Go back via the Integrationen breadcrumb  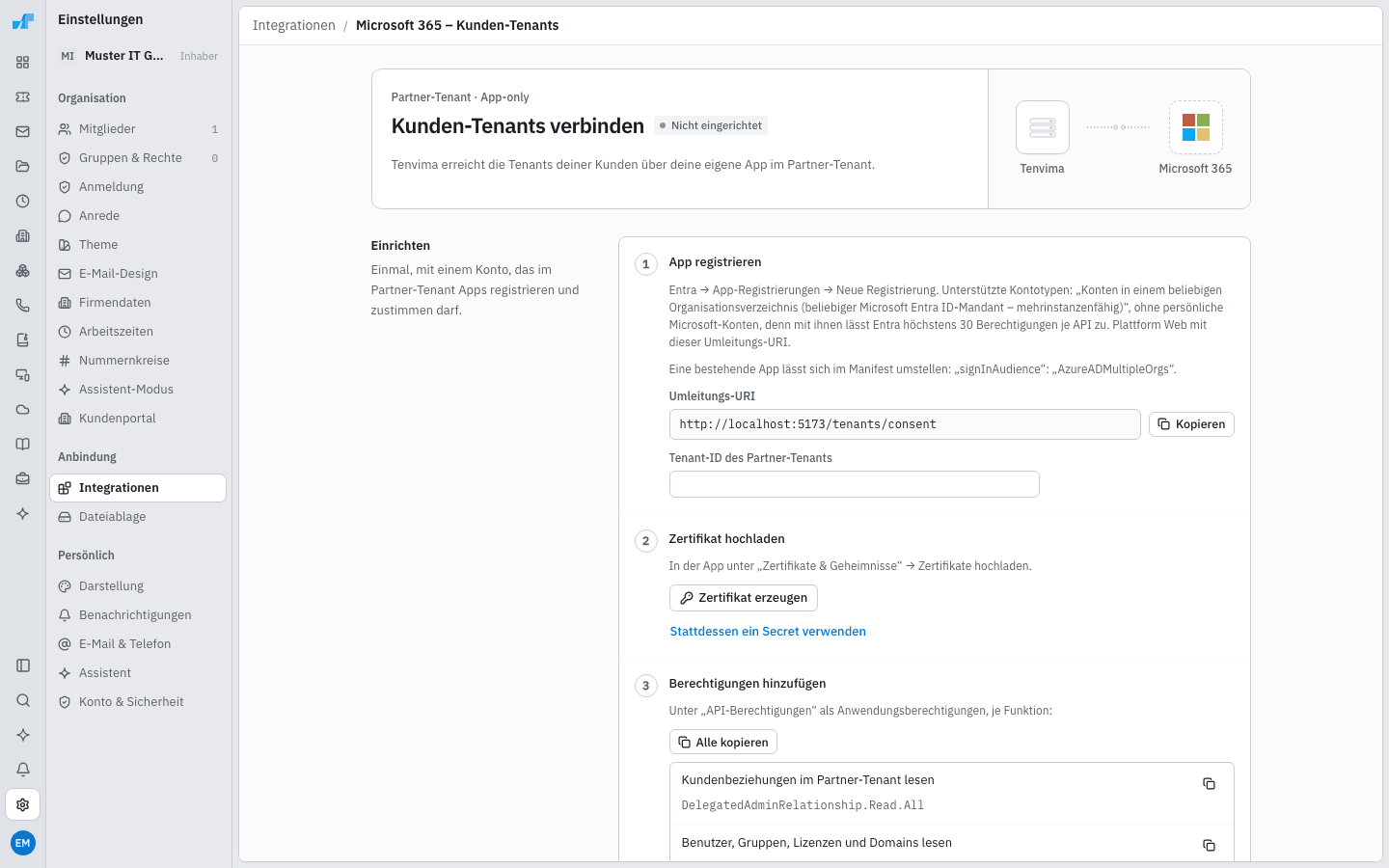(294, 26)
